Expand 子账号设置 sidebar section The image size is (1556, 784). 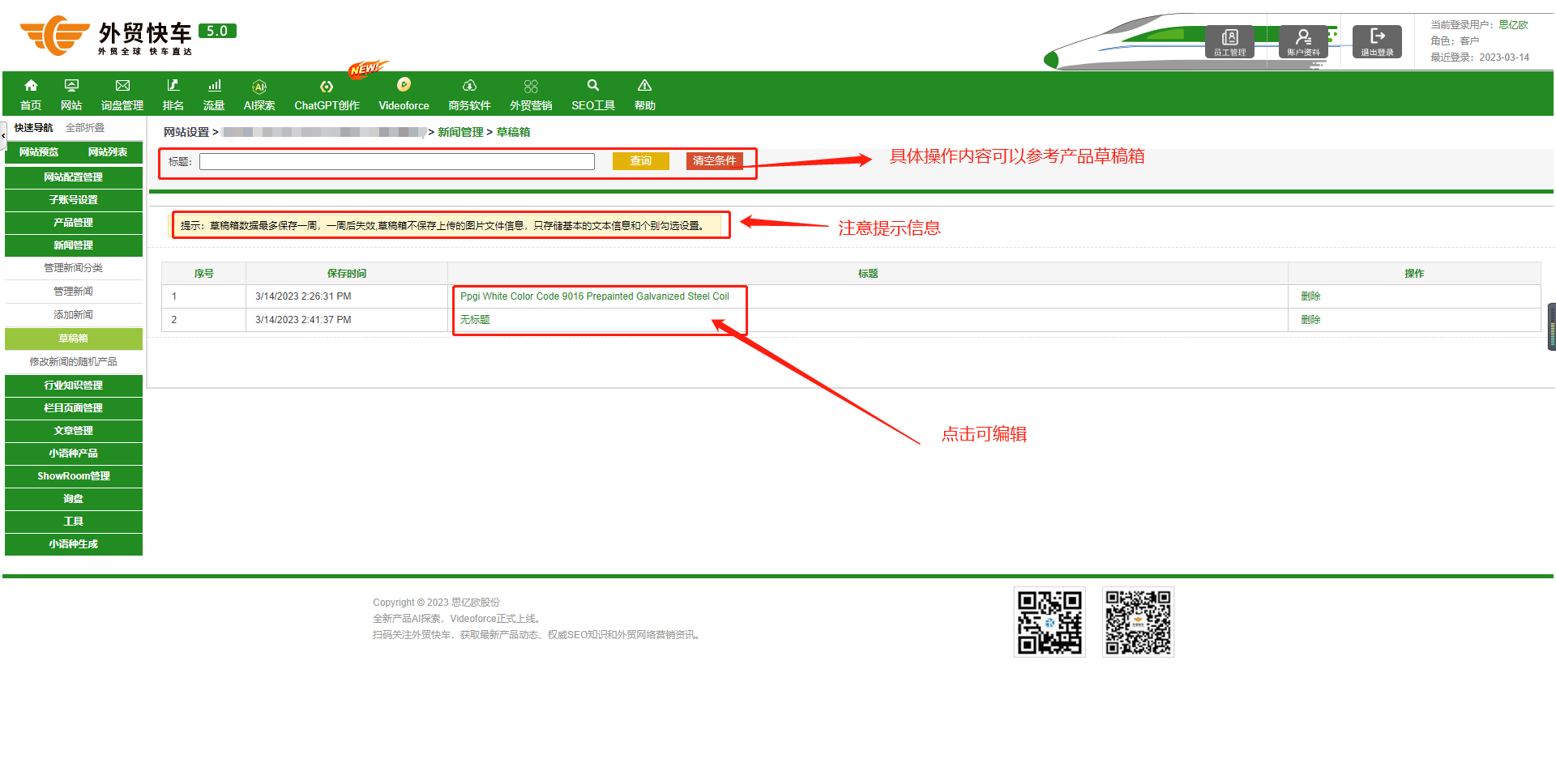pos(74,200)
